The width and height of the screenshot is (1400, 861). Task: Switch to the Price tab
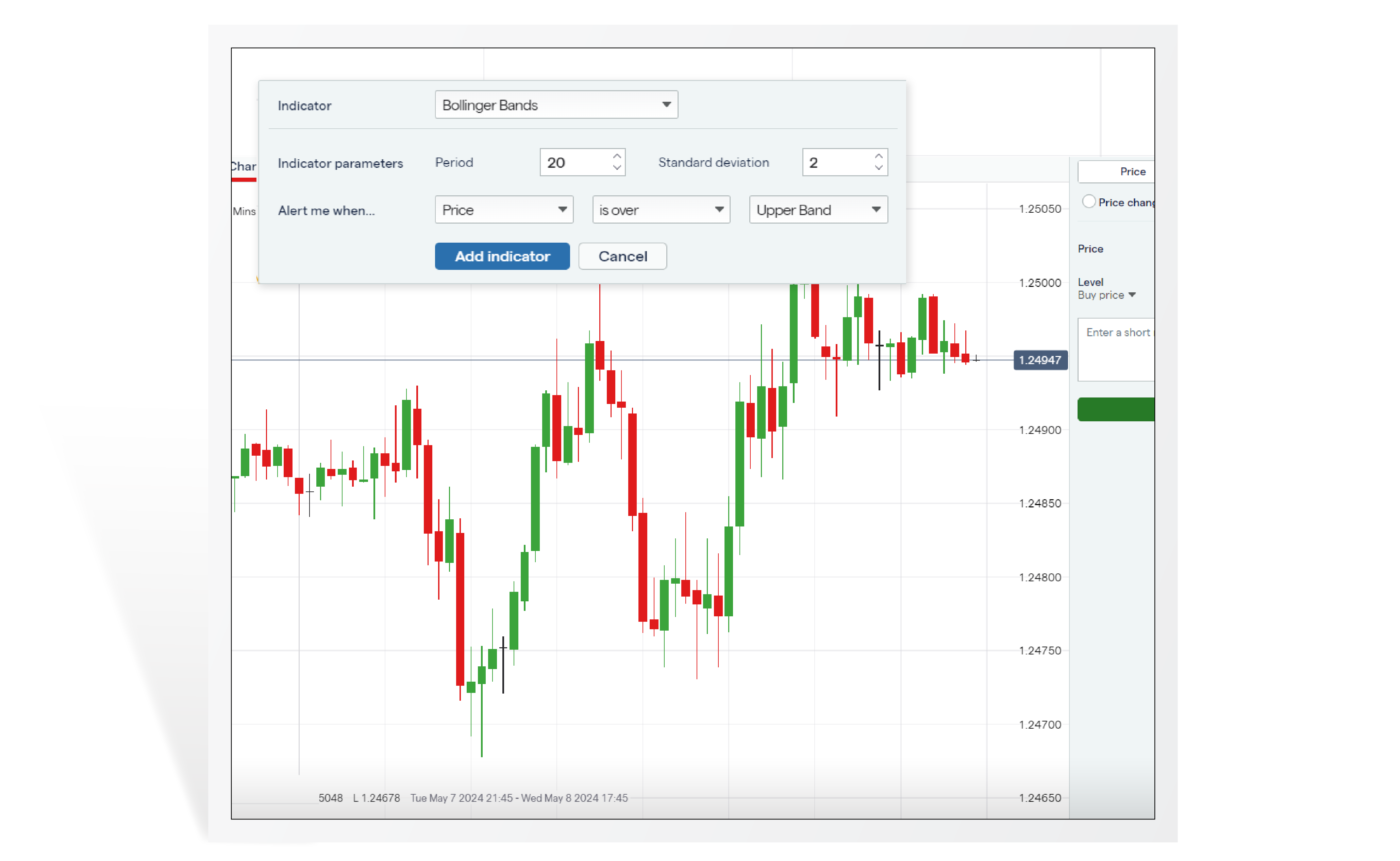coord(1132,172)
